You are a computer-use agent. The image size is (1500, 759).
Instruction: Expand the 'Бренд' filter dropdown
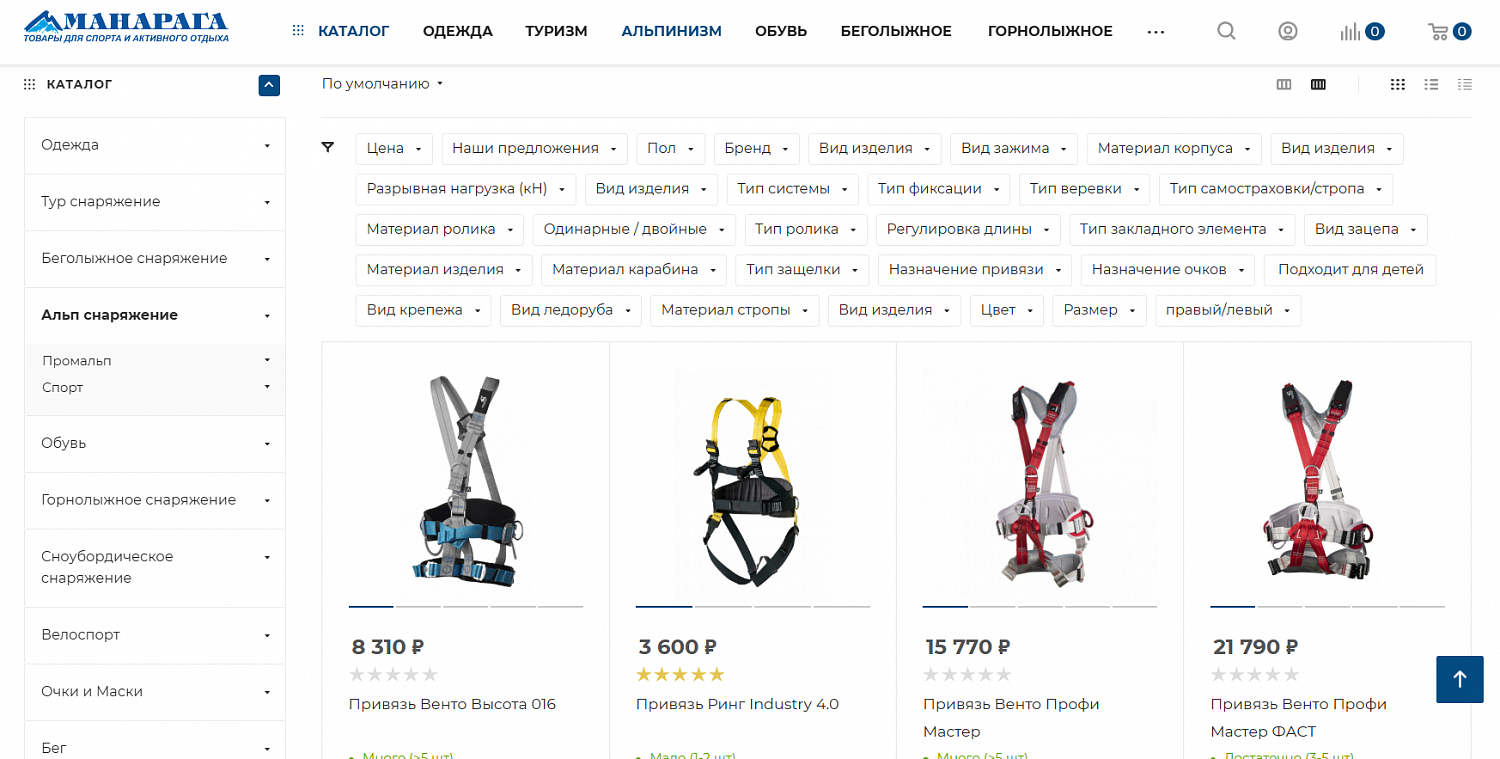[757, 149]
